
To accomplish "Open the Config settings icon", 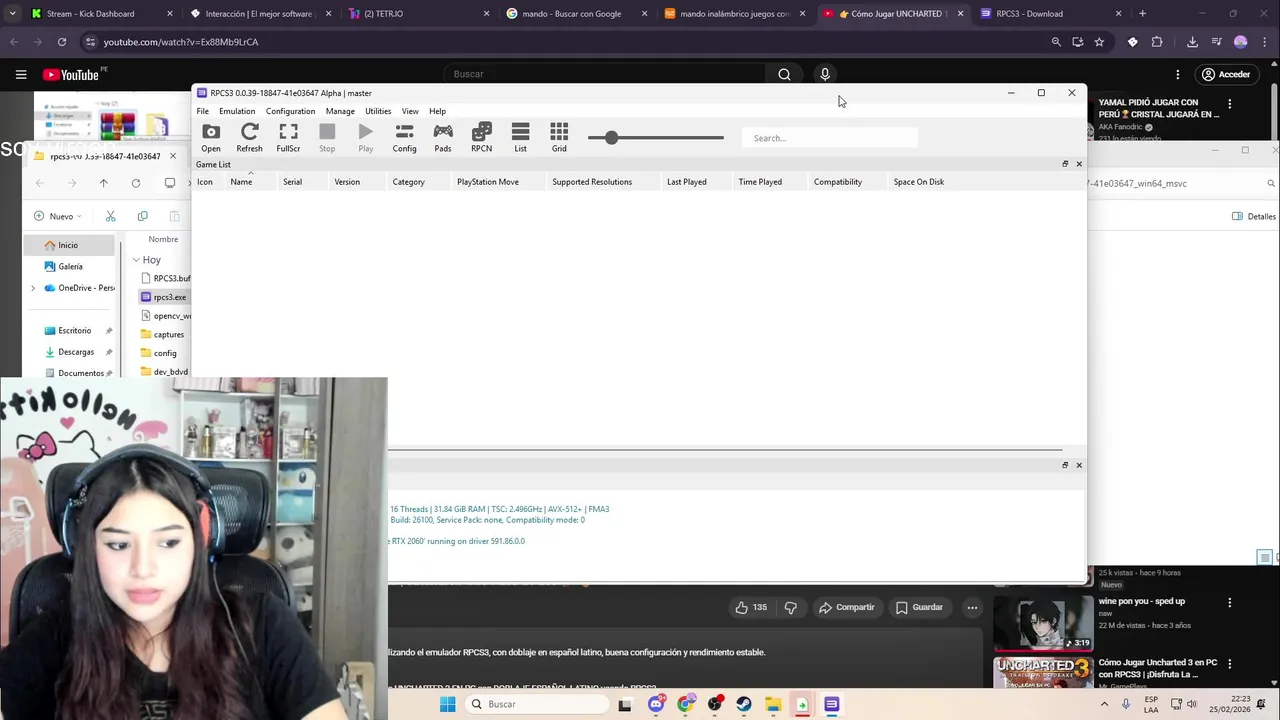I will point(404,138).
